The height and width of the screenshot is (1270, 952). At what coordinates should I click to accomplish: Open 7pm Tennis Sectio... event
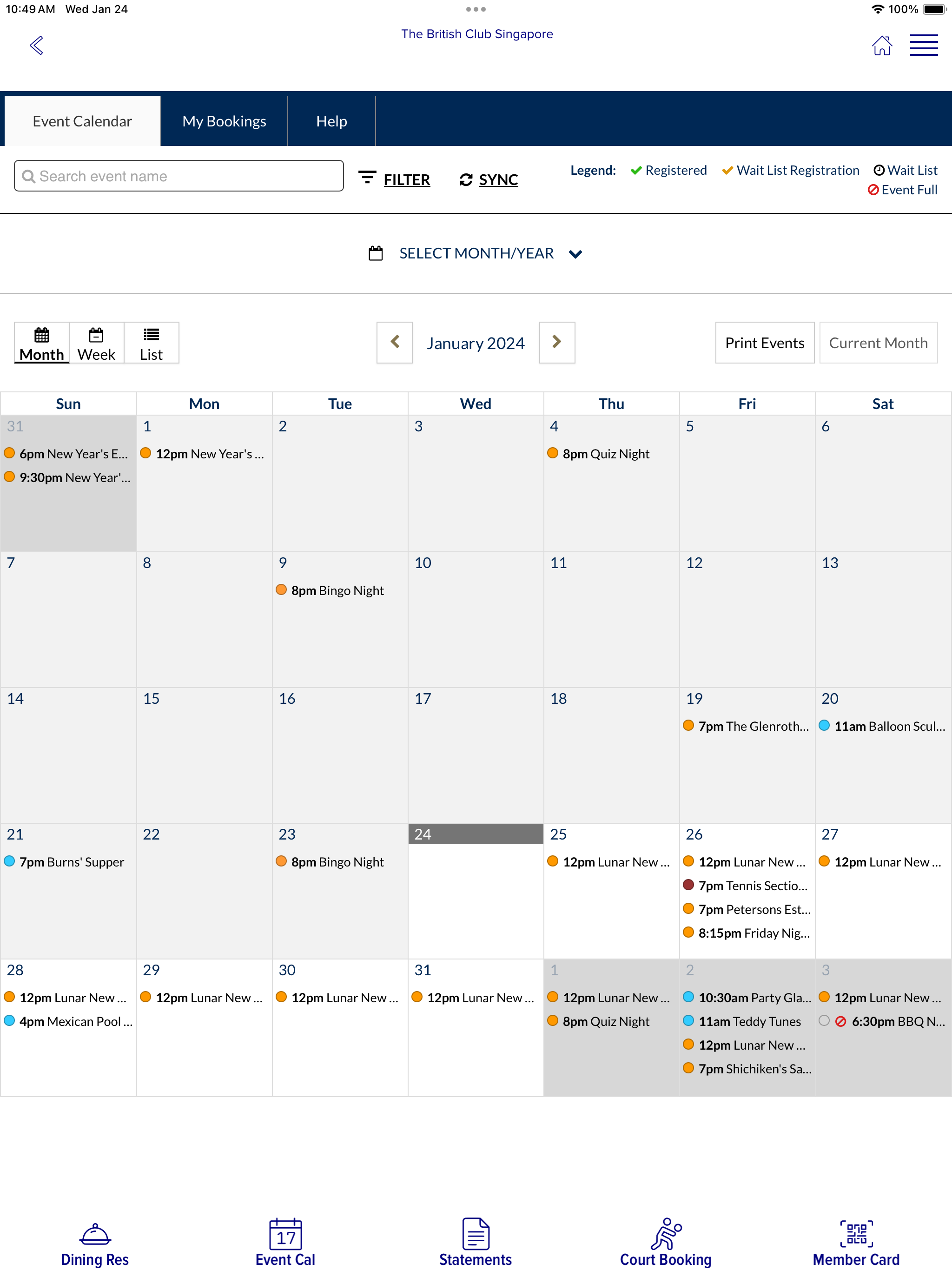(x=746, y=885)
